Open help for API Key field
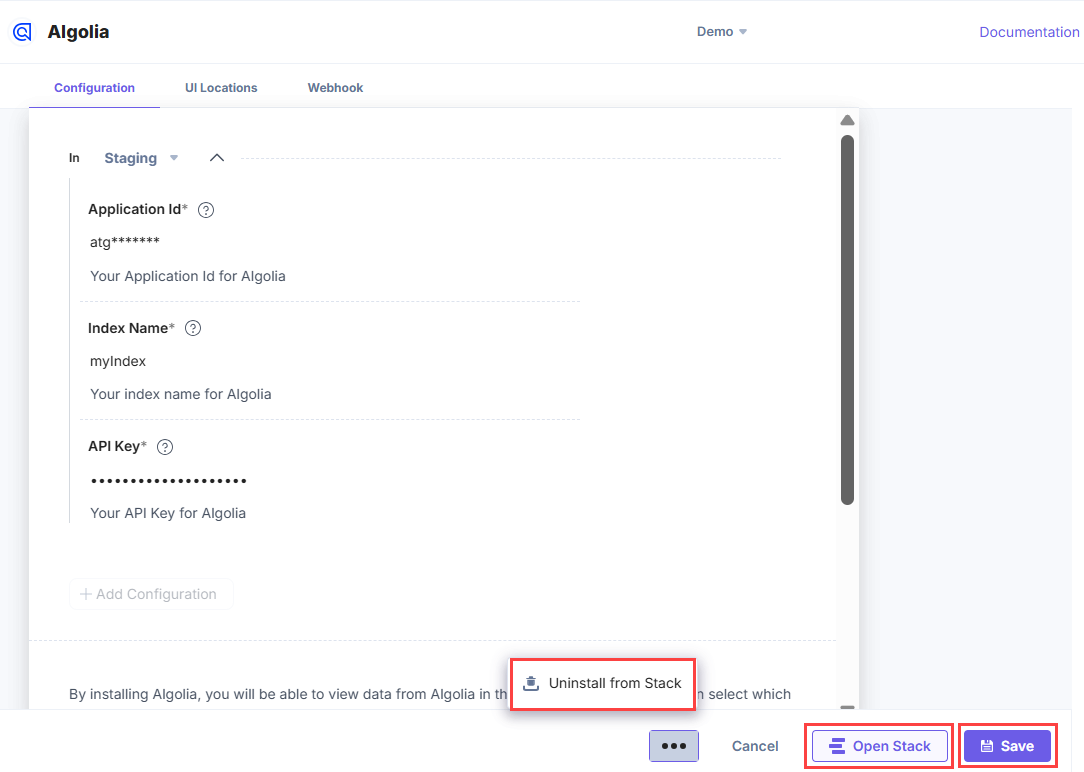1084x772 pixels. pyautogui.click(x=165, y=447)
